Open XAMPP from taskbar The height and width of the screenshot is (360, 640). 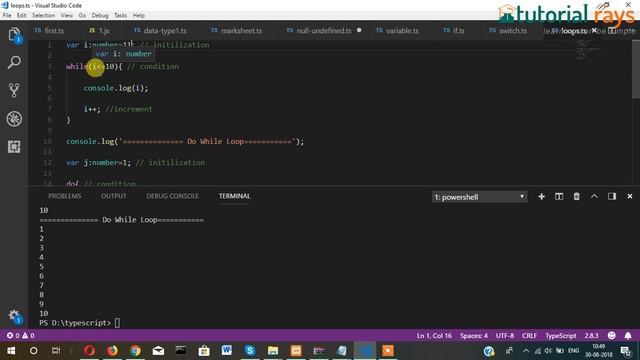click(x=296, y=351)
